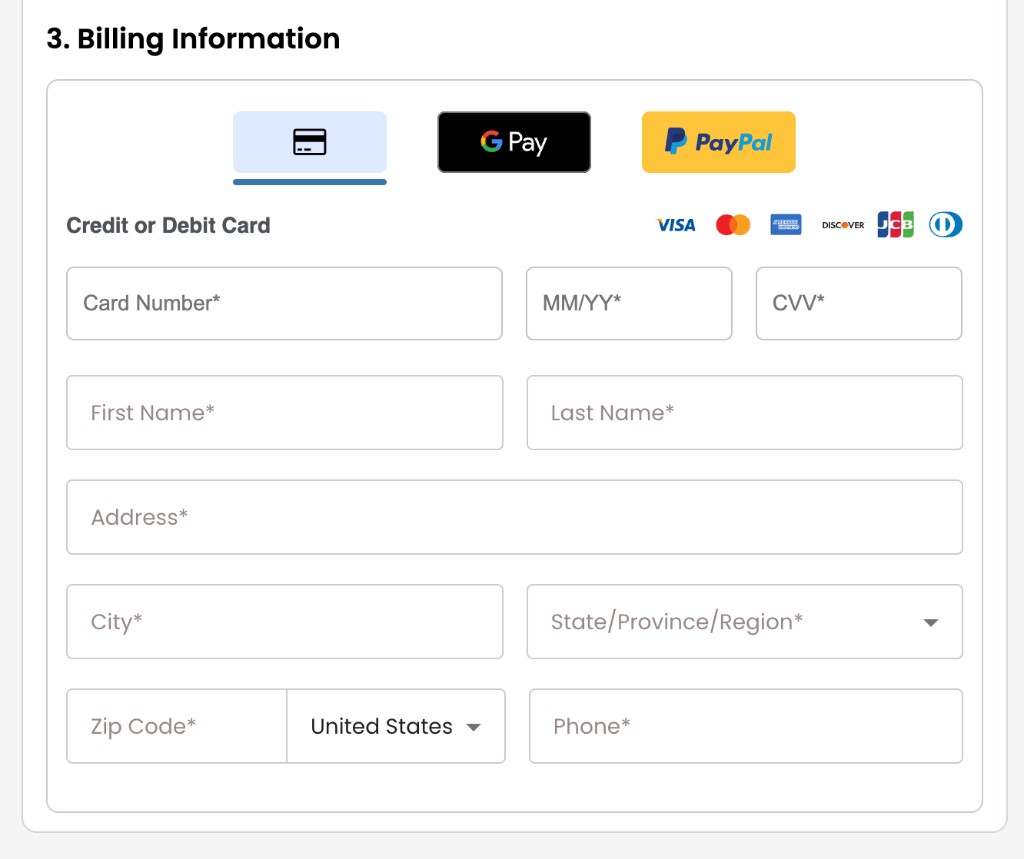This screenshot has width=1024, height=859.
Task: Focus the Zip Code field
Action: pyautogui.click(x=176, y=726)
